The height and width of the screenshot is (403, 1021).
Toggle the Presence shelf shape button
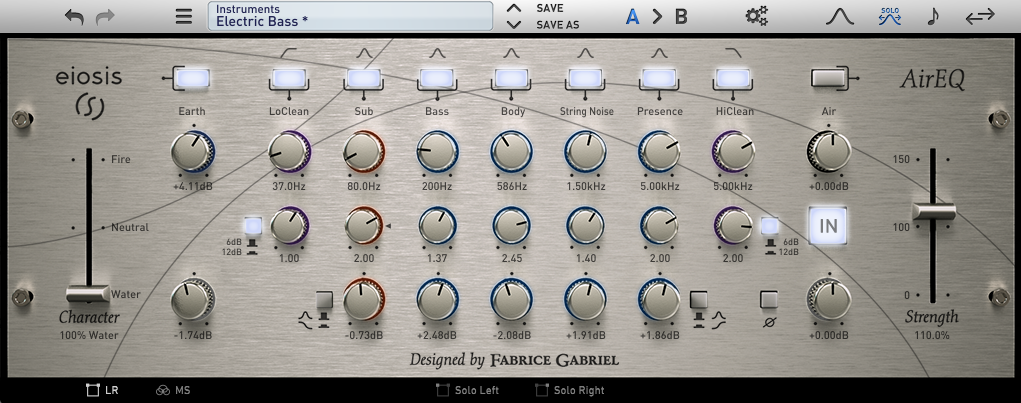pos(699,299)
